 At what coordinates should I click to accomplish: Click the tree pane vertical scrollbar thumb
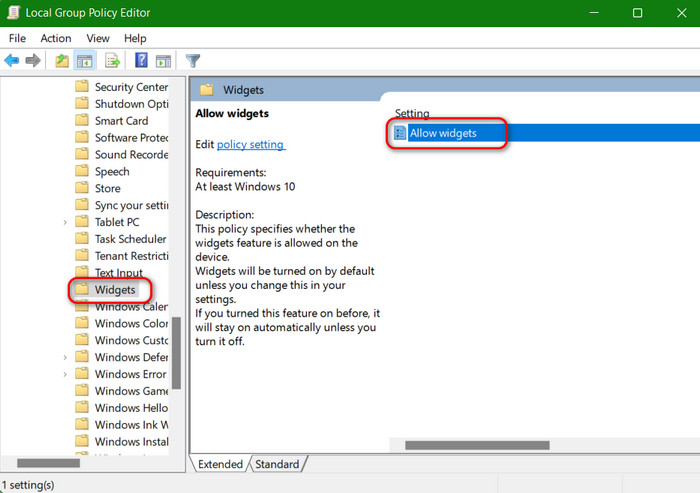point(176,353)
